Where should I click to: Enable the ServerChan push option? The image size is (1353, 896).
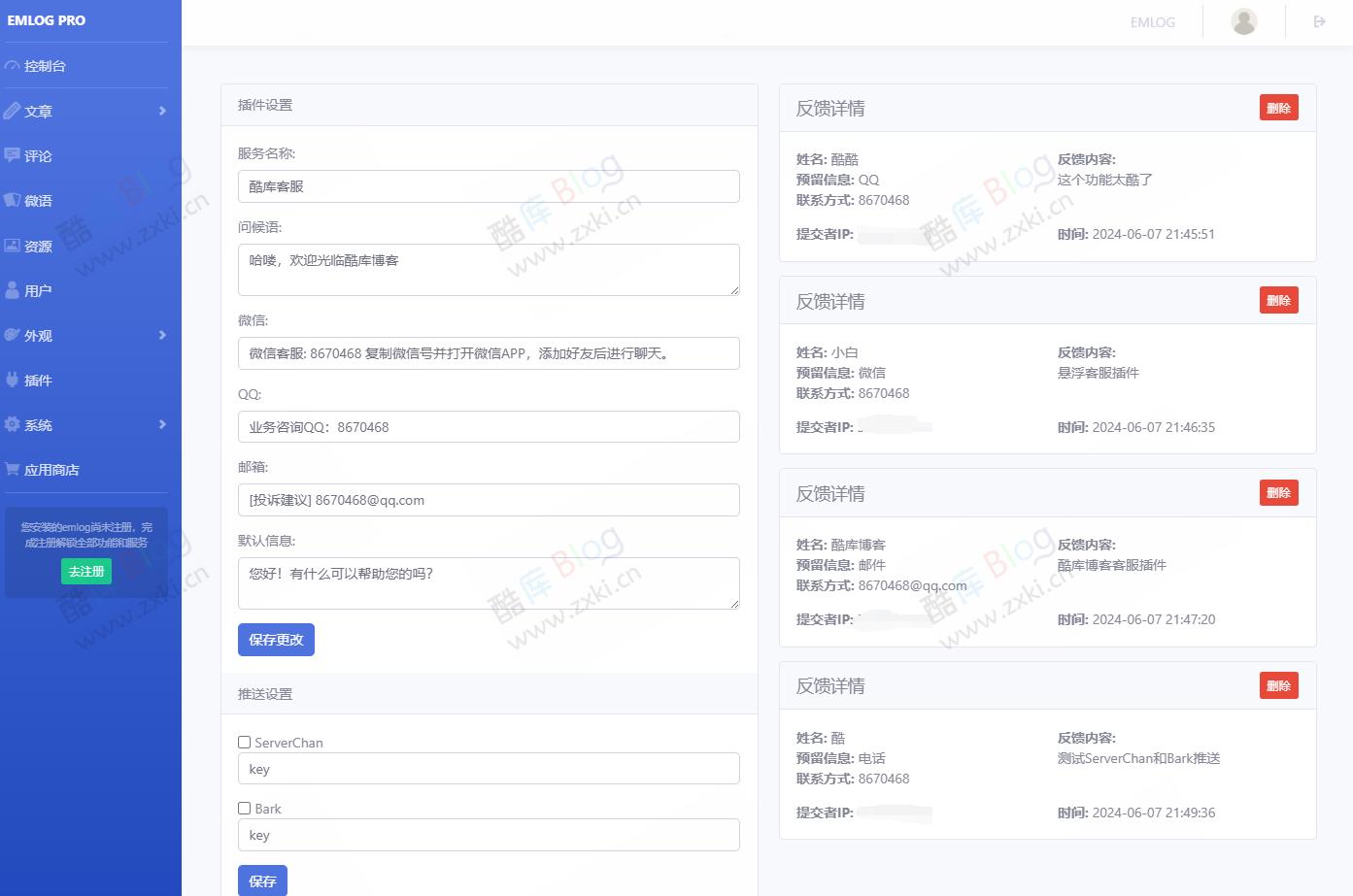click(x=244, y=742)
